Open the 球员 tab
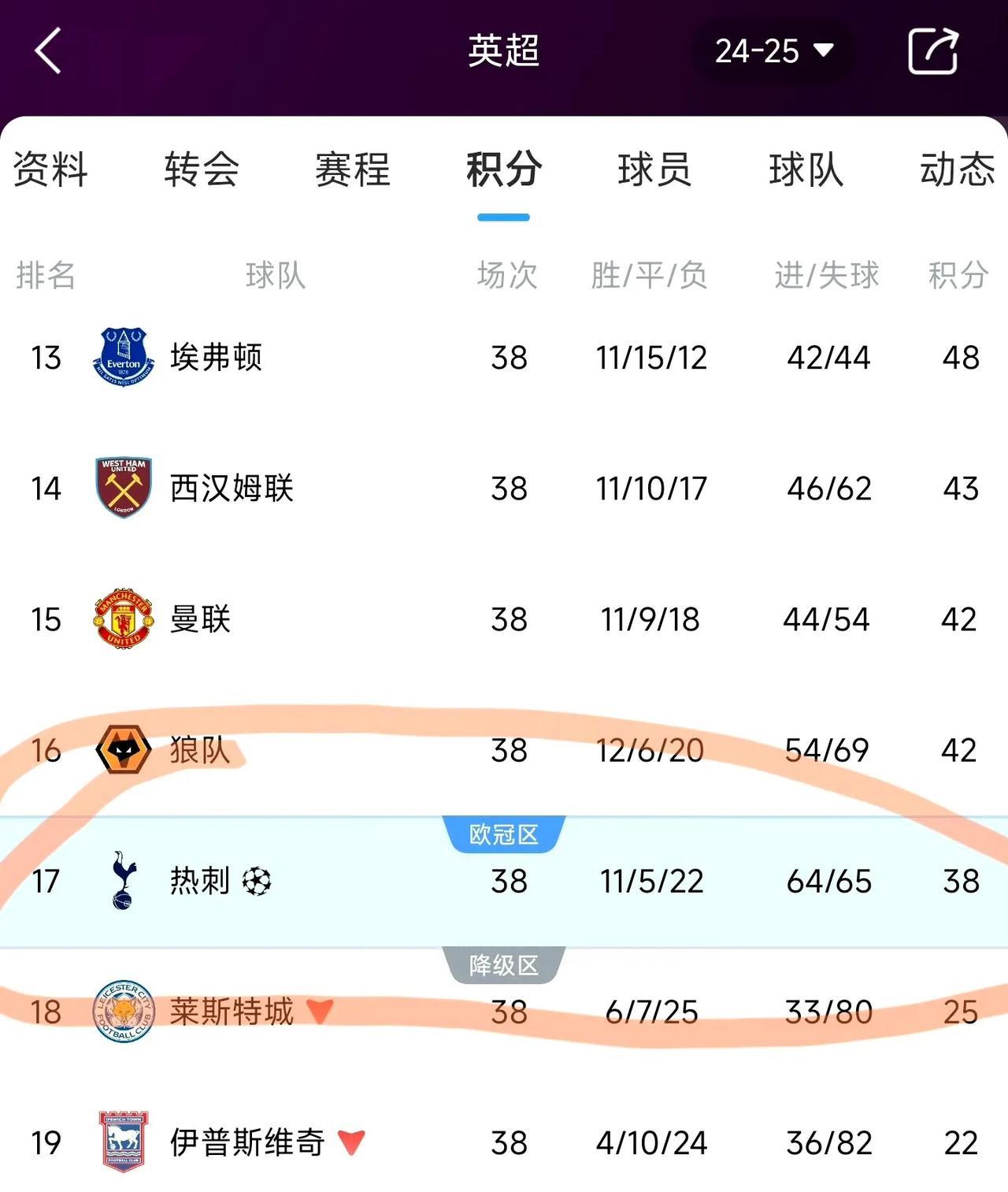This screenshot has height=1192, width=1008. click(655, 169)
